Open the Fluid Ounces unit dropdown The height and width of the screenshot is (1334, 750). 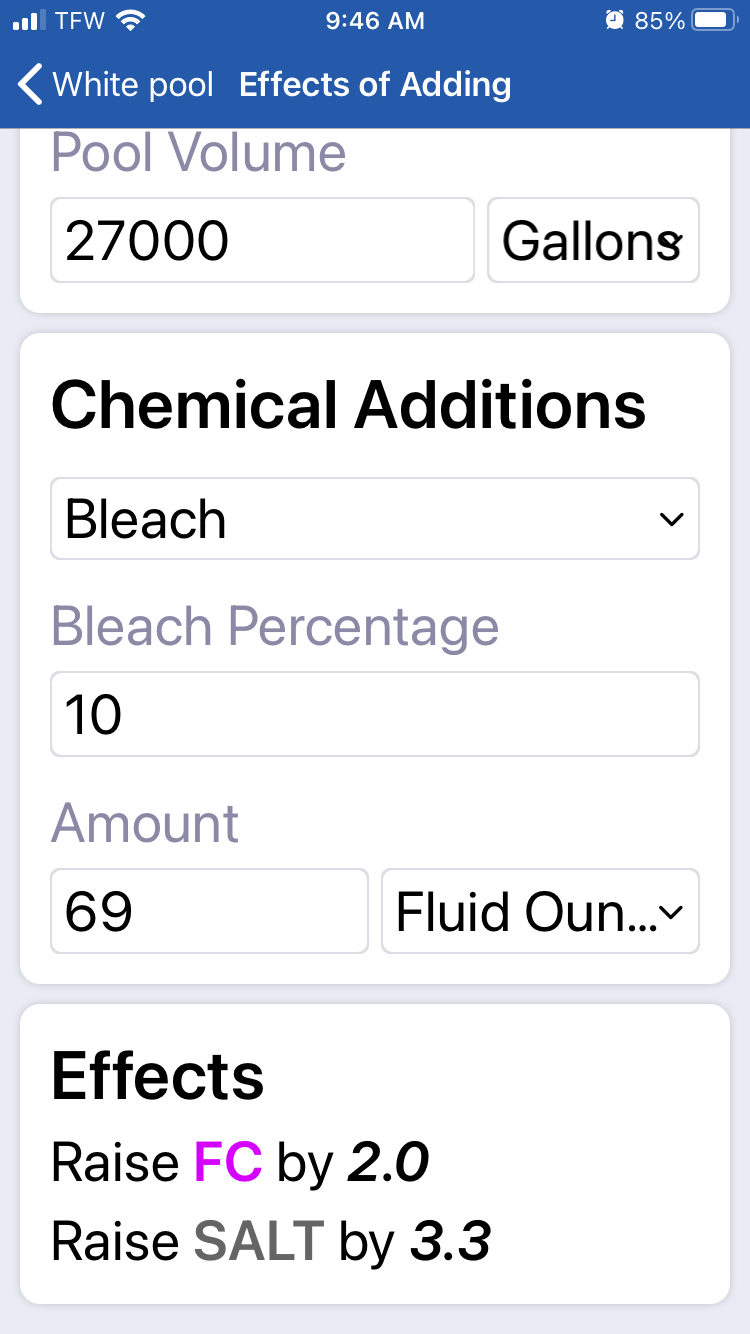click(540, 911)
